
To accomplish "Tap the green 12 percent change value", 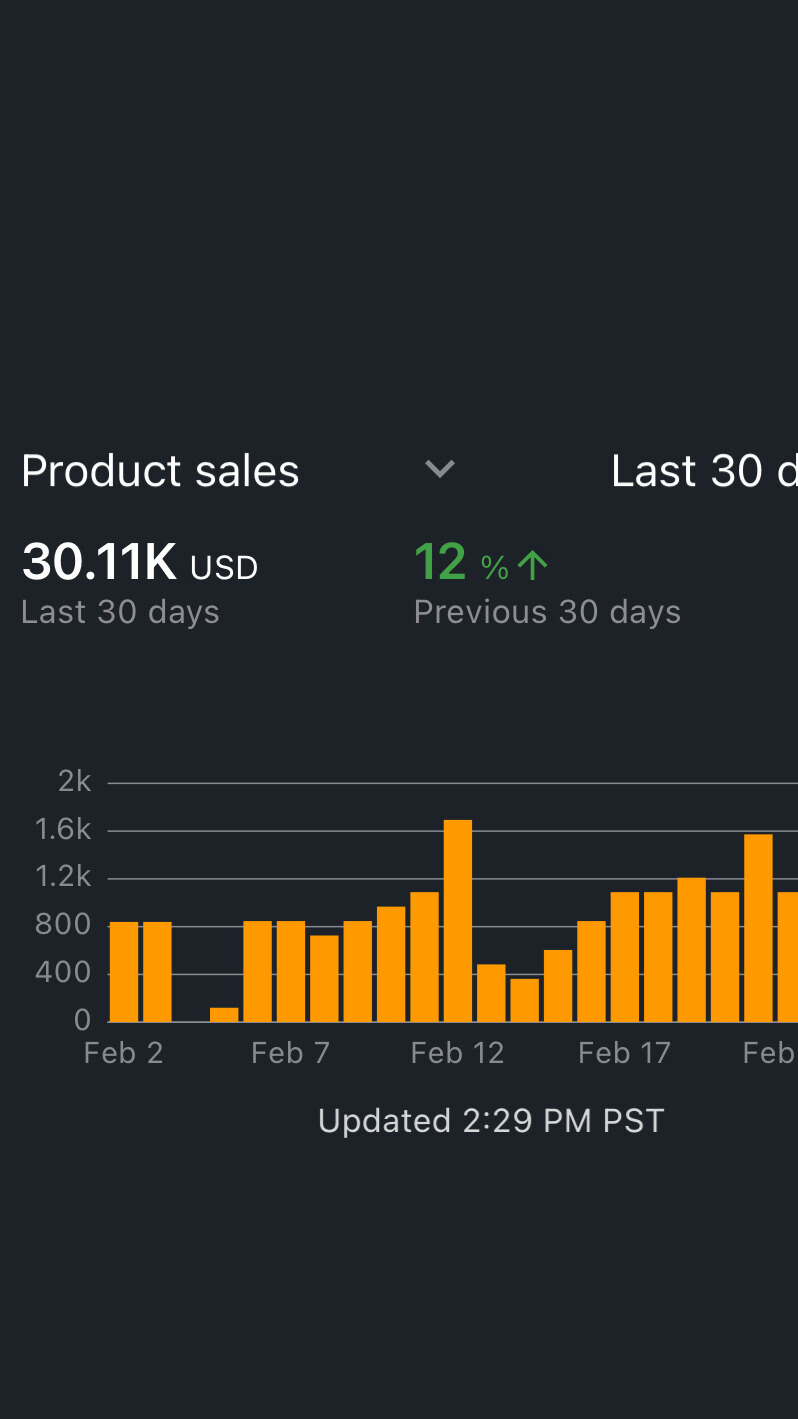I will (441, 563).
